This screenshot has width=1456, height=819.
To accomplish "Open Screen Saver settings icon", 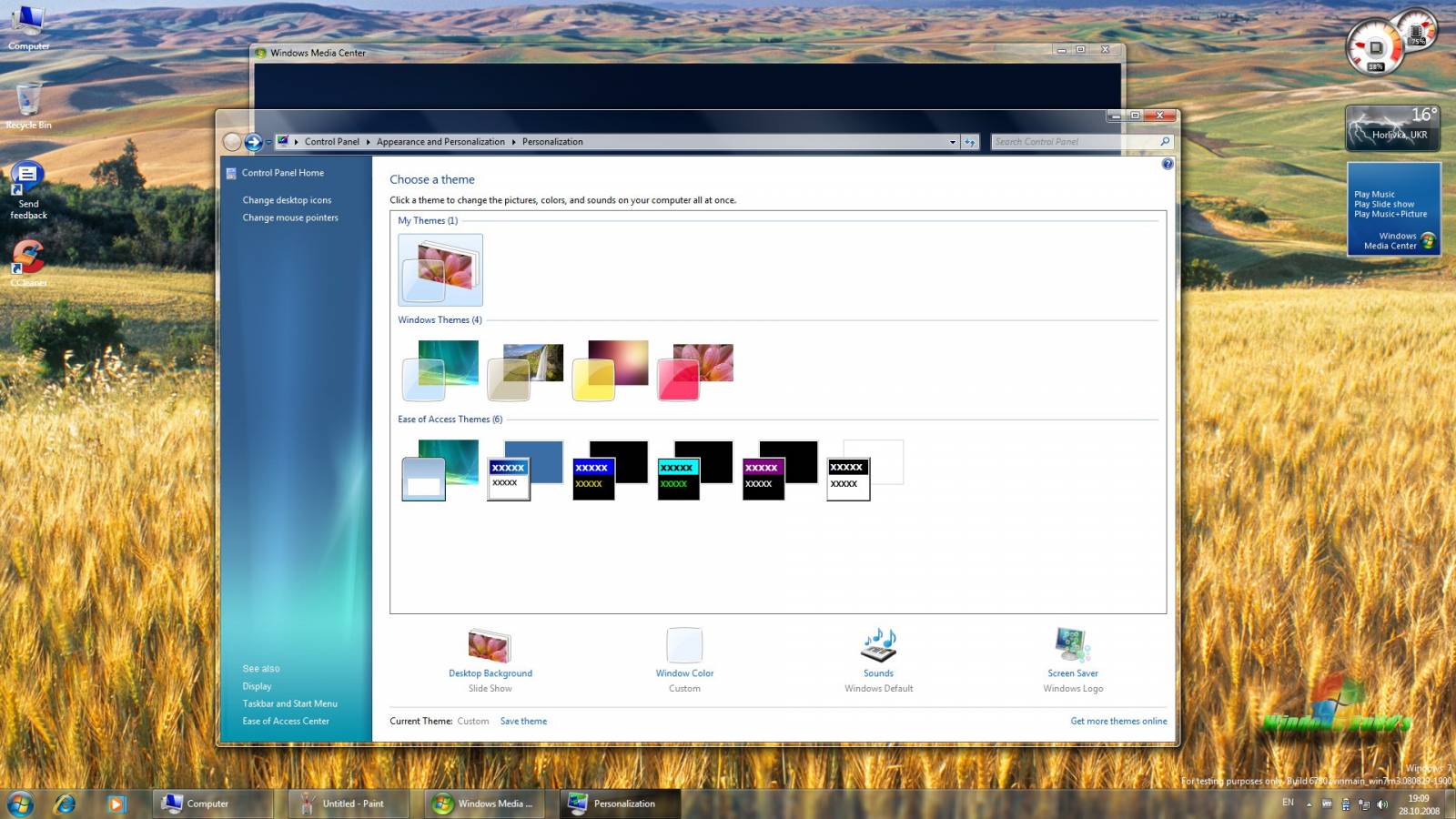I will 1073,645.
